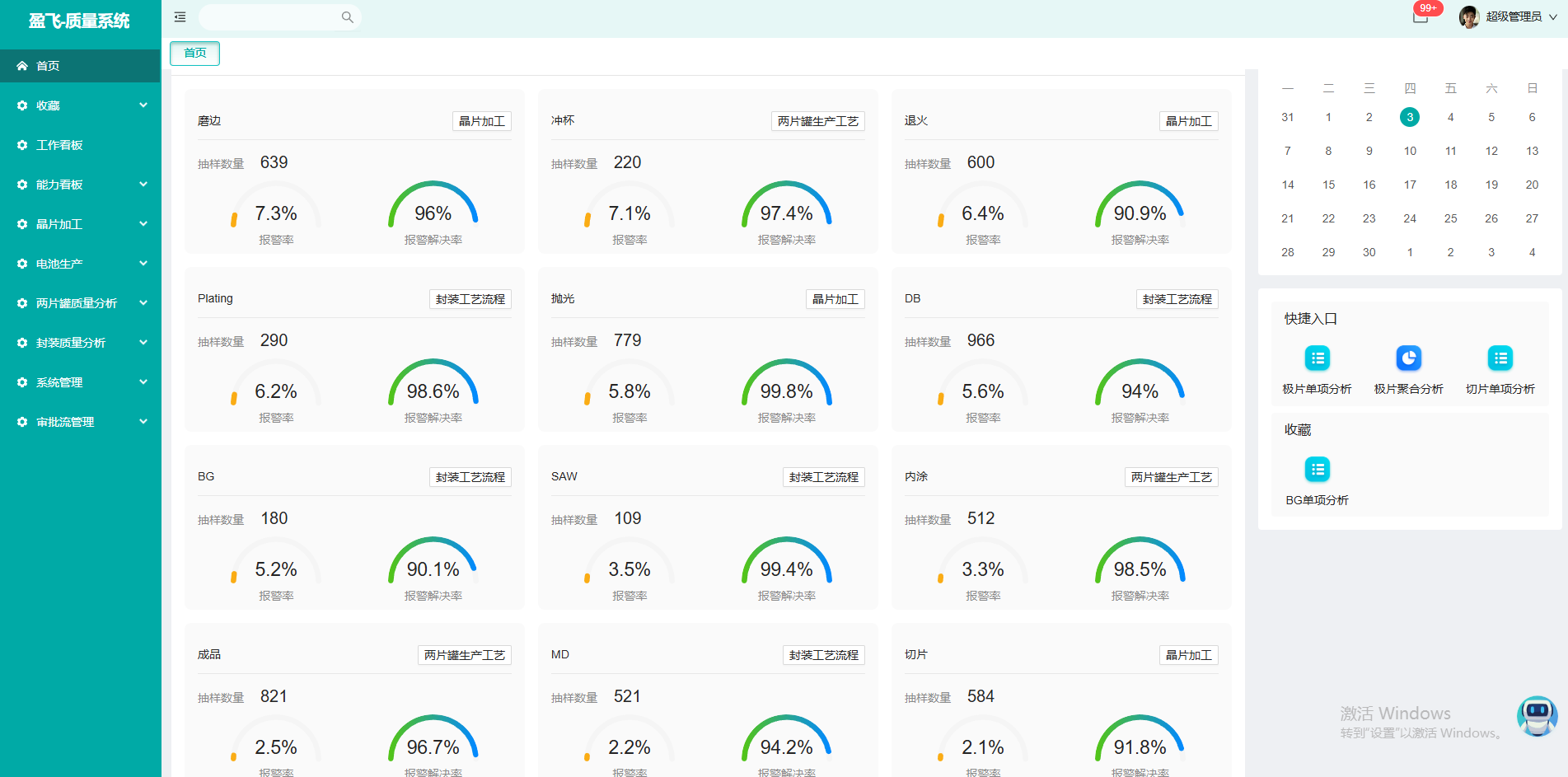Click the 晶片加工 tag on 磨边 card
This screenshot has width=1568, height=777.
point(481,121)
